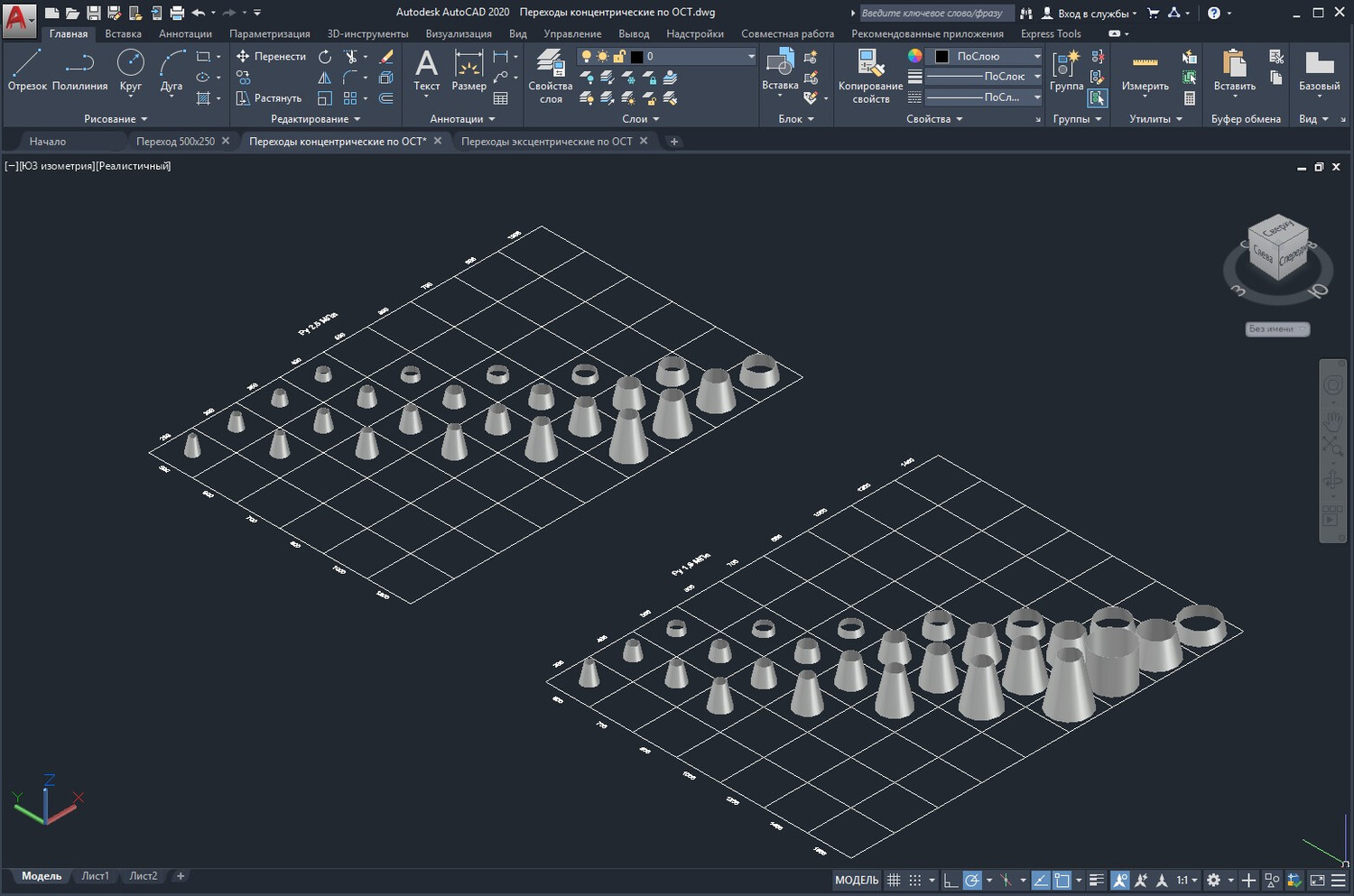Click the Перенести move tool
Screen dimensions: 1354x896
tap(271, 56)
